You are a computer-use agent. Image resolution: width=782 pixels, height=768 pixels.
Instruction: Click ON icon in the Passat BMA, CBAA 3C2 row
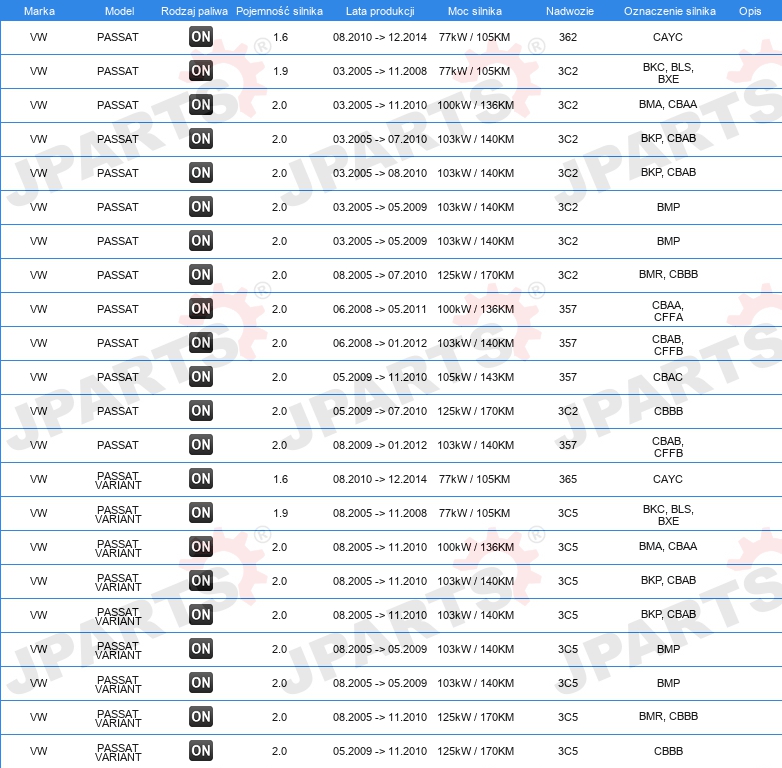[201, 105]
